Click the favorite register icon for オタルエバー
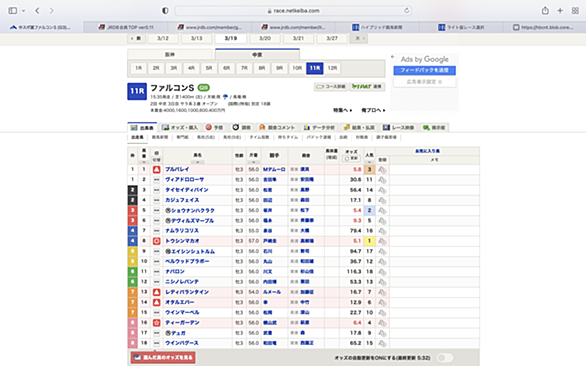586x366 pixels. (382, 302)
